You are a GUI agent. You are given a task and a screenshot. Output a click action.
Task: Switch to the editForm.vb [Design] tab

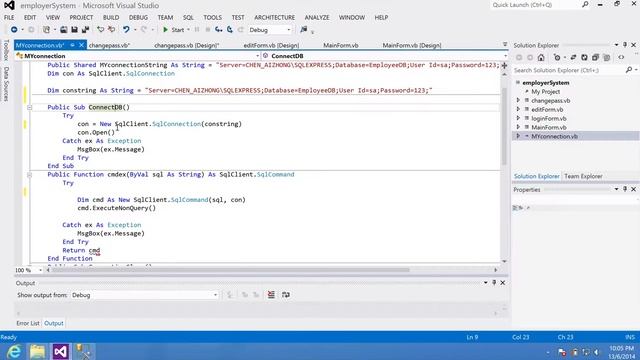click(x=271, y=45)
